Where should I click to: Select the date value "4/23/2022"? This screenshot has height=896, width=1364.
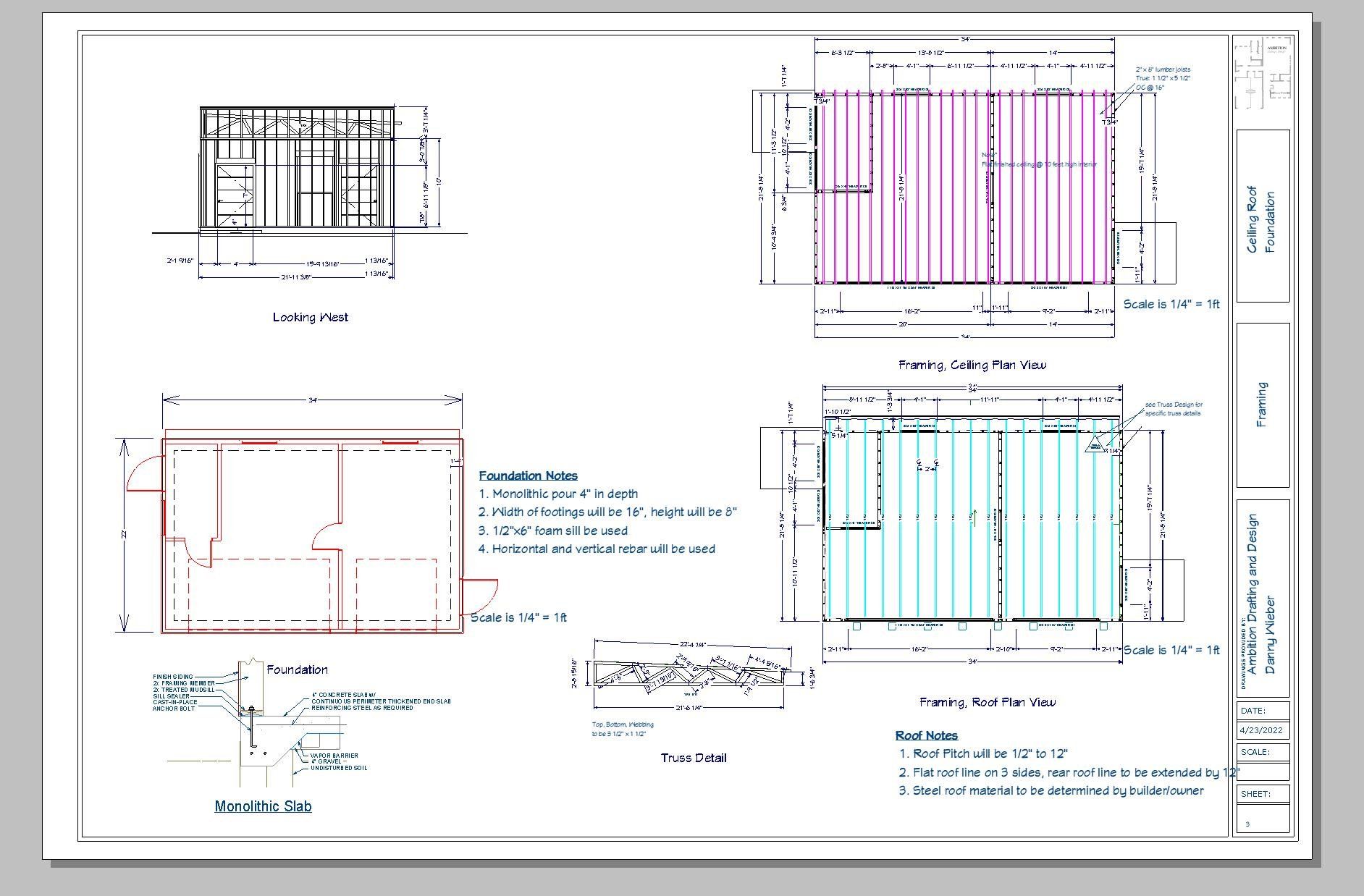pyautogui.click(x=1261, y=730)
